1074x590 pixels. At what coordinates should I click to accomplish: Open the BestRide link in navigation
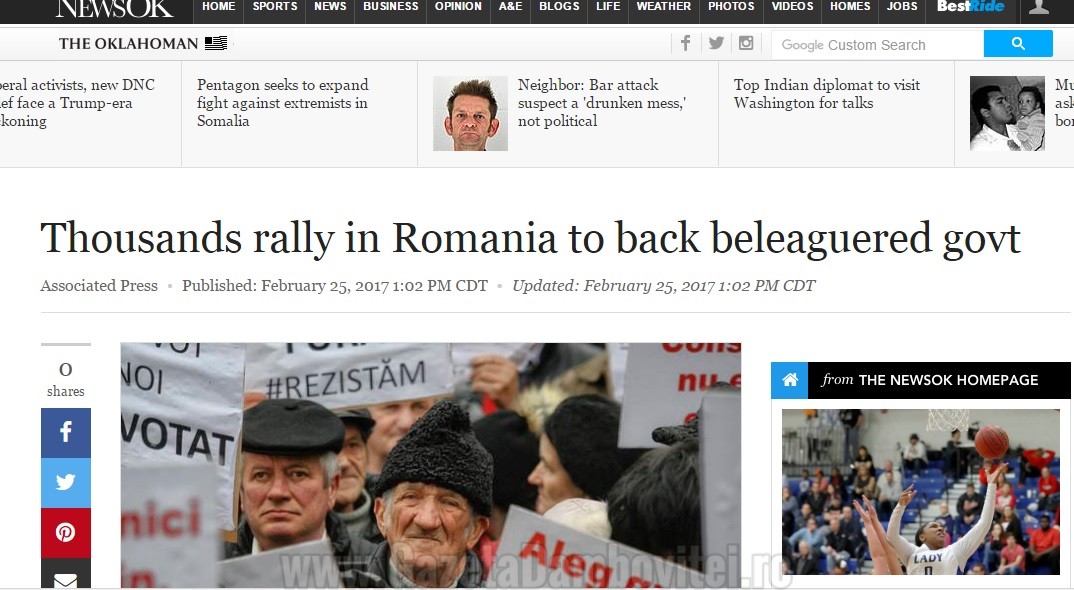click(x=971, y=7)
